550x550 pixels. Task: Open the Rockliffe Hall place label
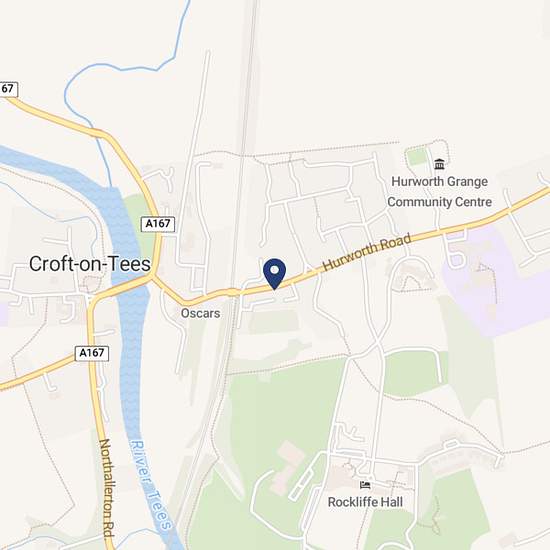tap(365, 502)
